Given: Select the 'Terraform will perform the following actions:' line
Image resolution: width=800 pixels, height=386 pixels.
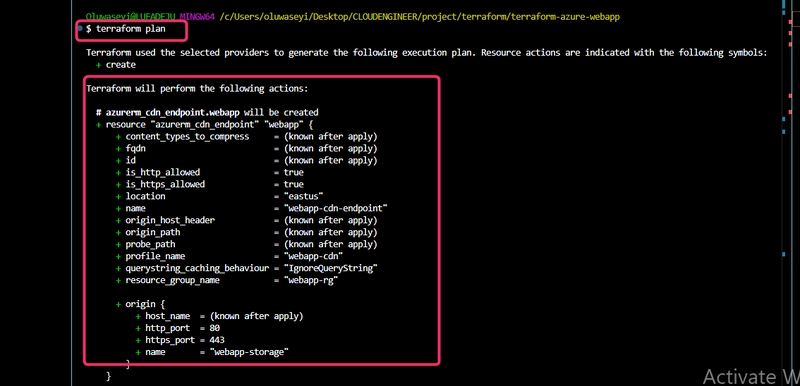Looking at the screenshot, I should (197, 89).
